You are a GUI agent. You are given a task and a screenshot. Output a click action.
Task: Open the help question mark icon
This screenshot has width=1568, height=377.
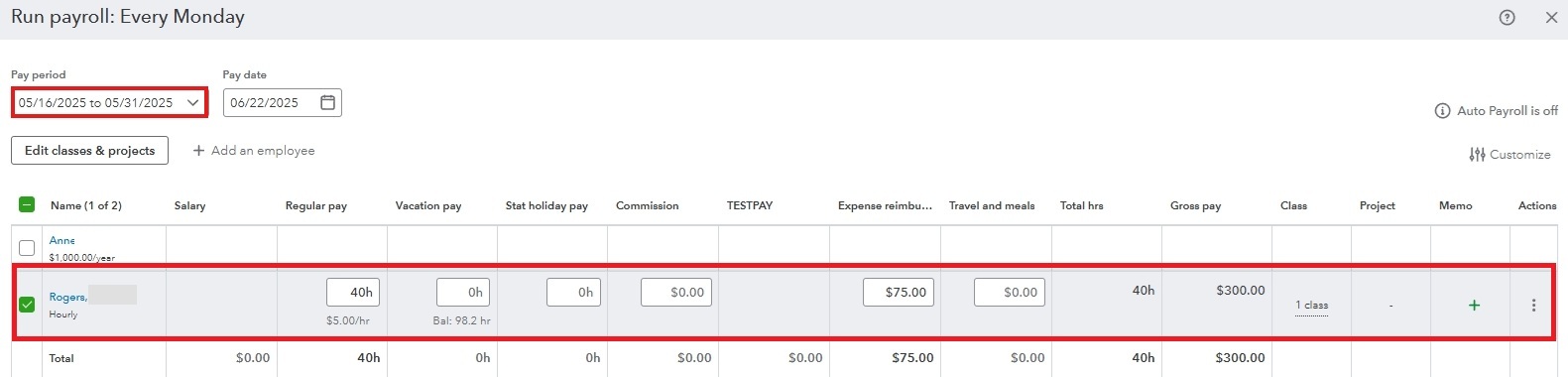coord(1507,17)
